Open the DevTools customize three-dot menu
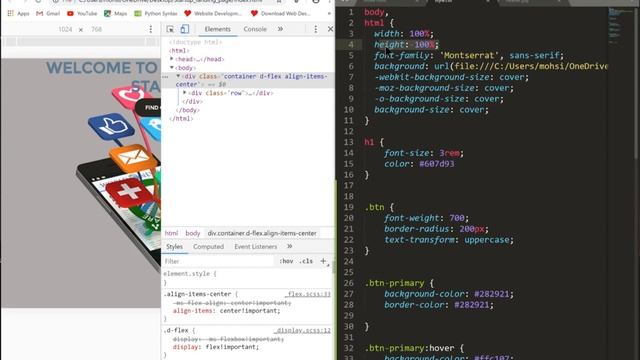Screen dimensions: 640x360 [316, 29]
